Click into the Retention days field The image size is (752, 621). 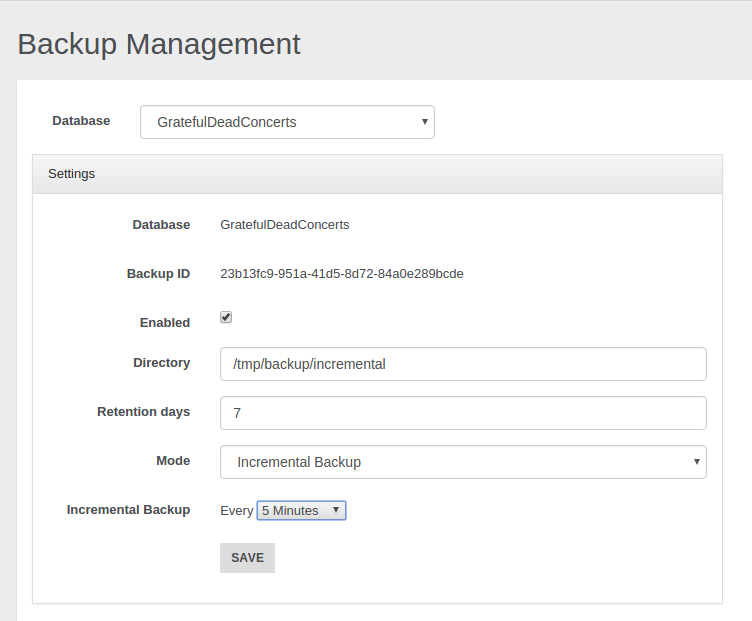[x=462, y=413]
